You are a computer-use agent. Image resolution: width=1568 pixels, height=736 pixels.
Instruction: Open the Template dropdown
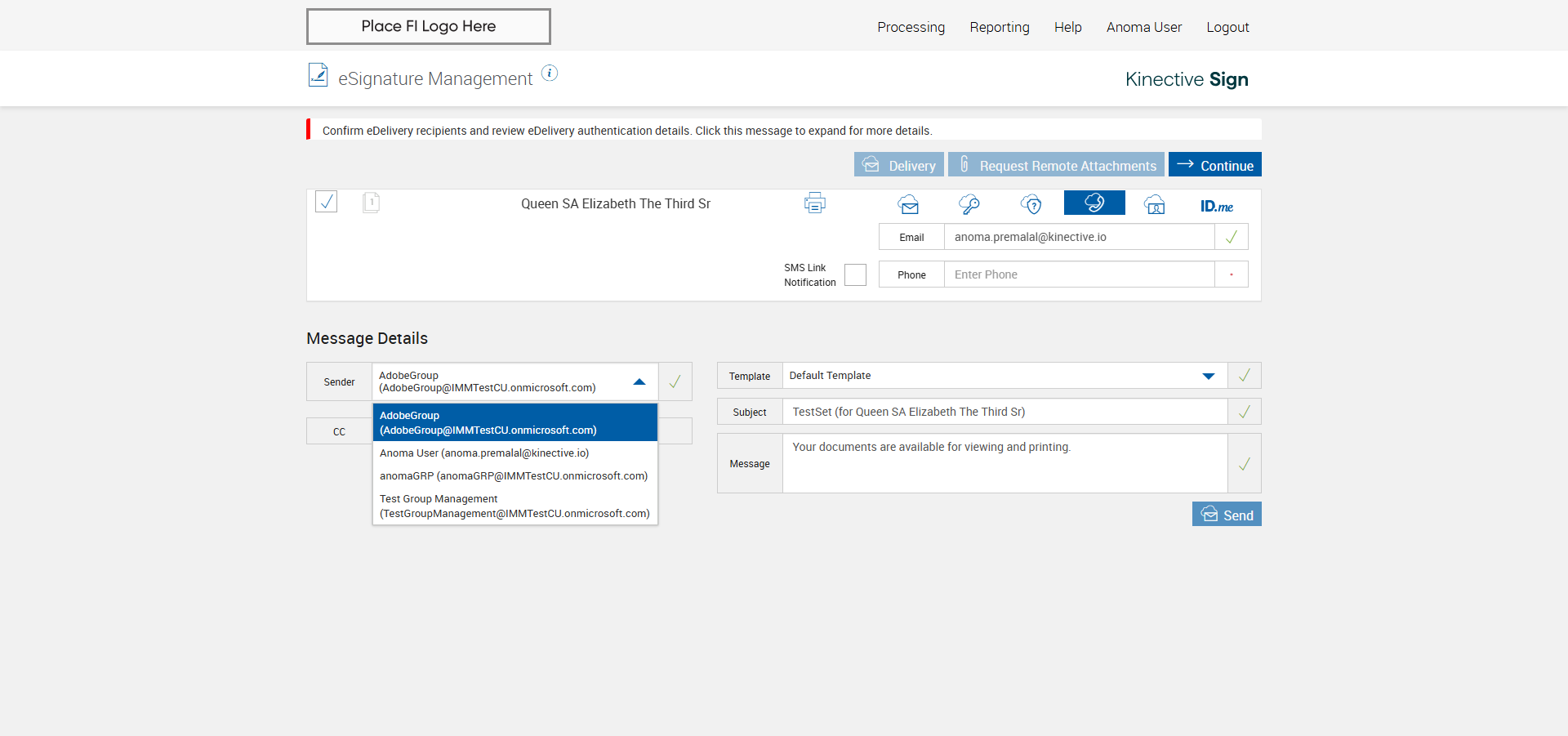(1209, 376)
